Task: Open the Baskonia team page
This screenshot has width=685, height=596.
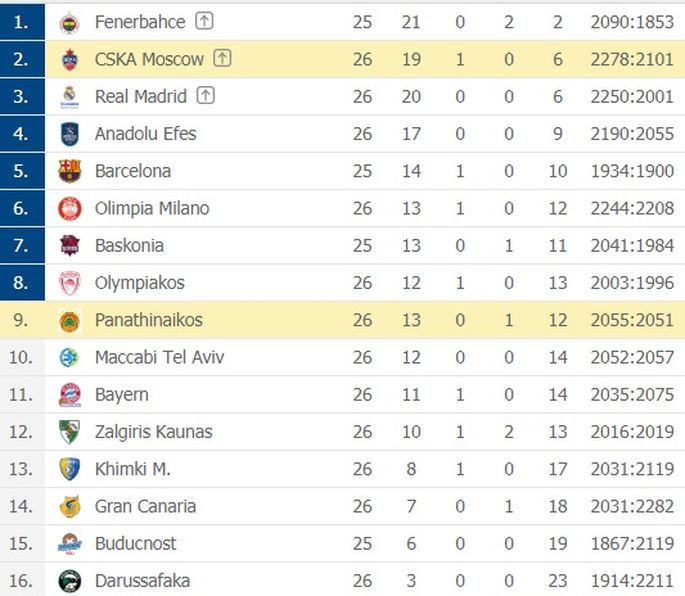Action: (129, 246)
